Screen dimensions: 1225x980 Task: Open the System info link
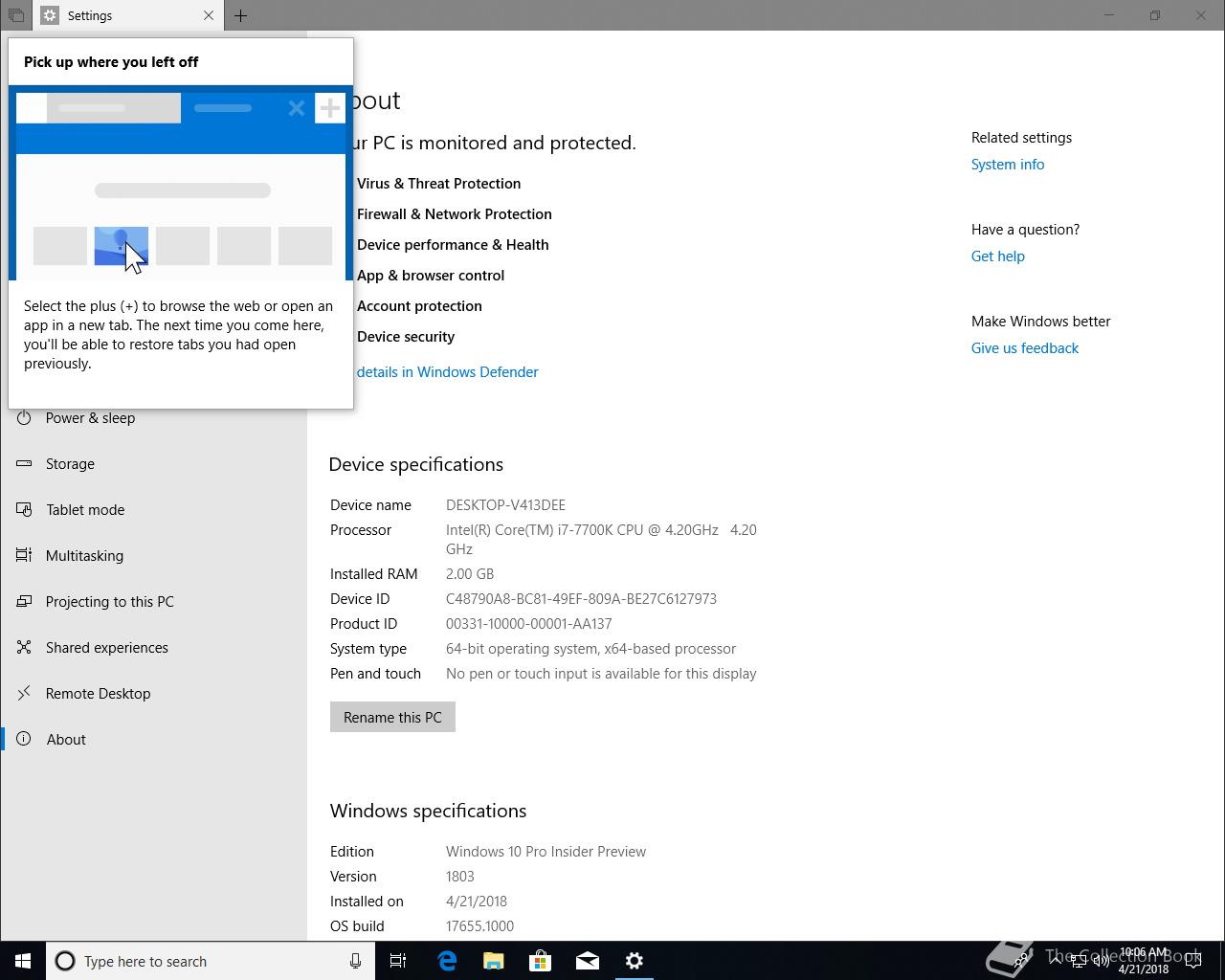(x=1008, y=165)
